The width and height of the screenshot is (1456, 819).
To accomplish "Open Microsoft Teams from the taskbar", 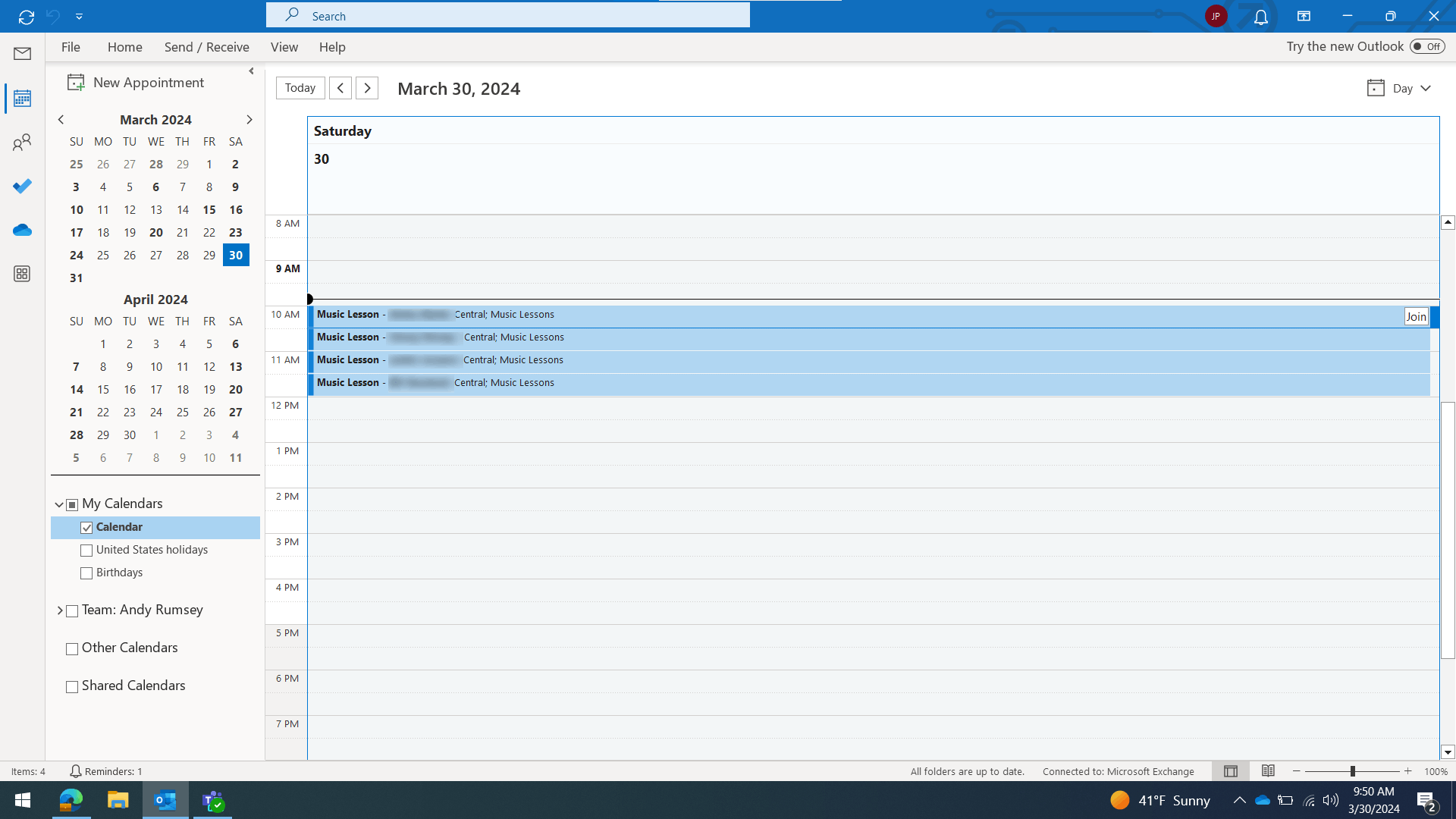I will tap(213, 800).
